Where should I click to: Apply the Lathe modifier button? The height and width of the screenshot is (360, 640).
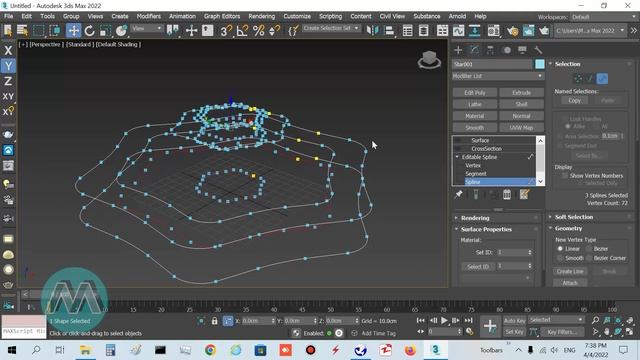pyautogui.click(x=475, y=104)
